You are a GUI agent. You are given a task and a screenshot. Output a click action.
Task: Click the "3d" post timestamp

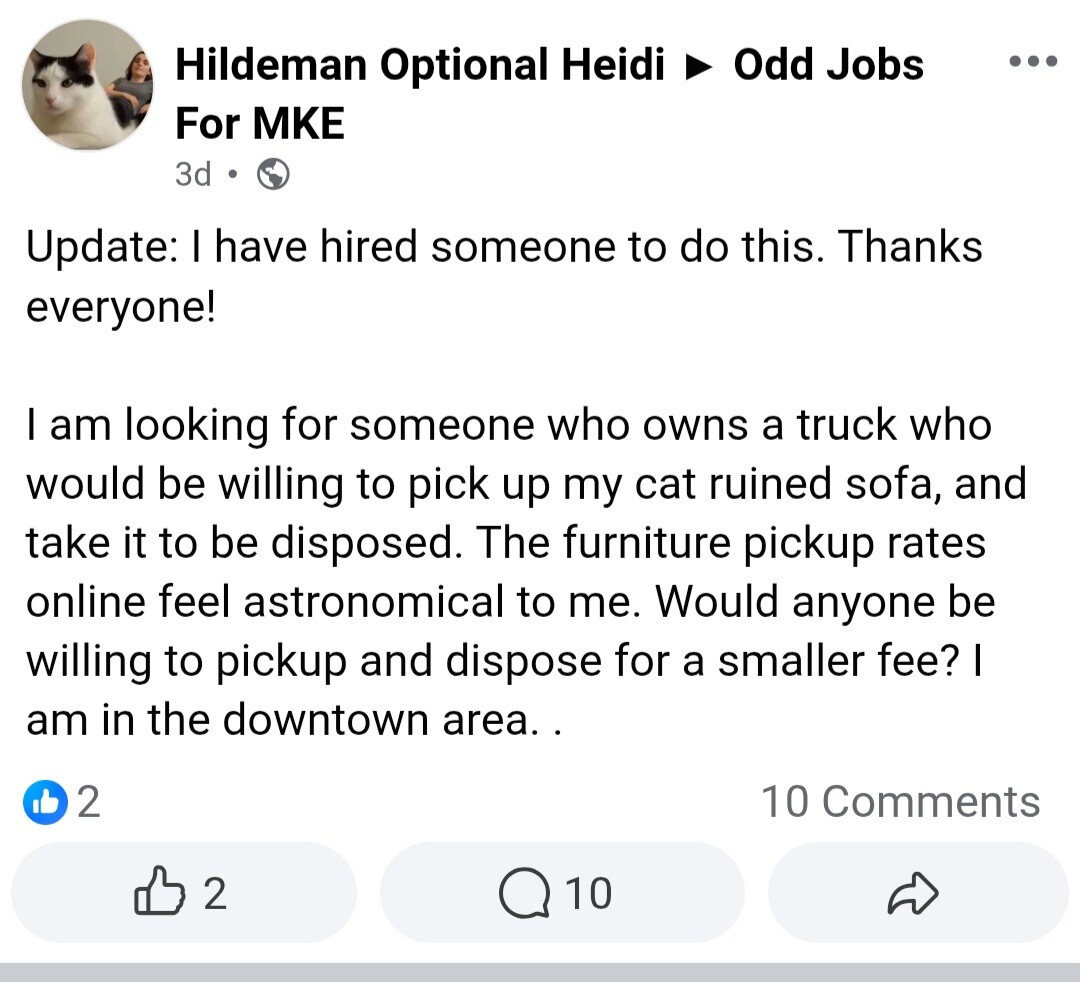pyautogui.click(x=193, y=175)
